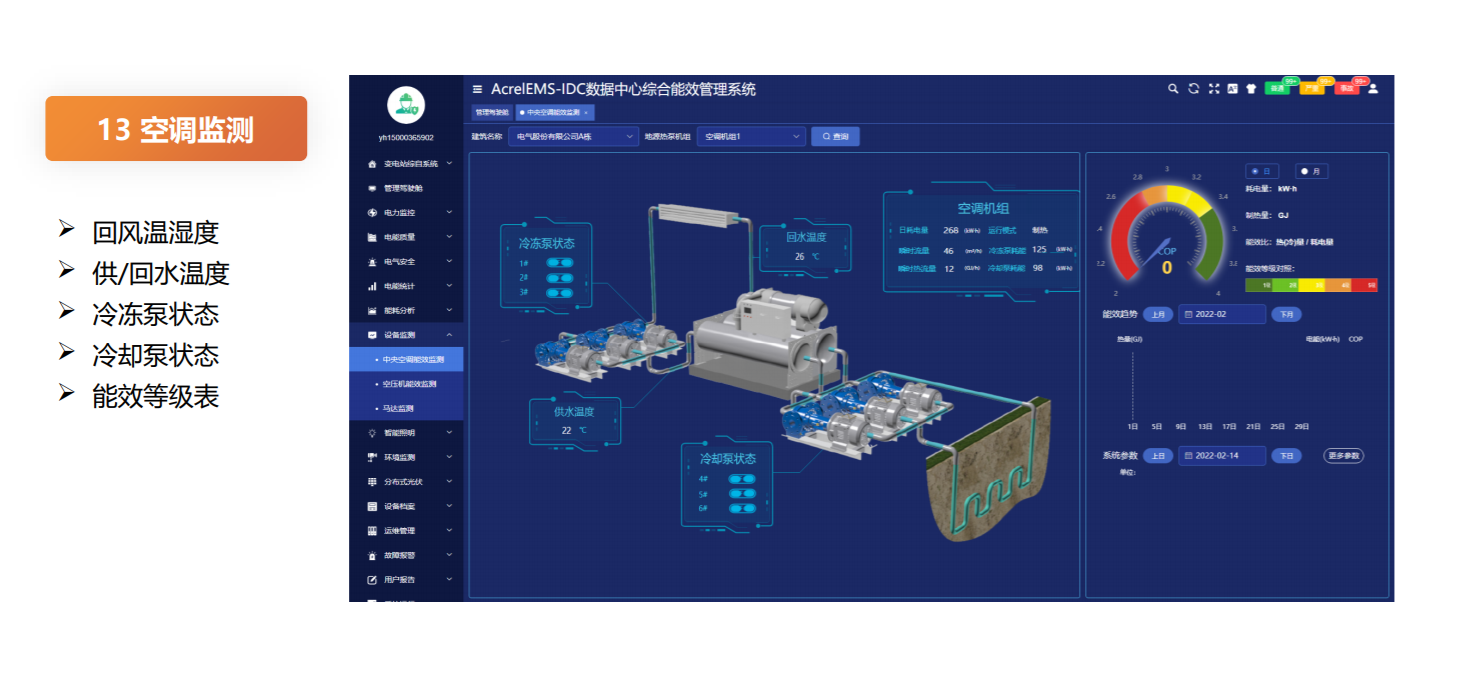Open the 建筑名称 dropdown 电气股份有限公司A栋

point(574,136)
